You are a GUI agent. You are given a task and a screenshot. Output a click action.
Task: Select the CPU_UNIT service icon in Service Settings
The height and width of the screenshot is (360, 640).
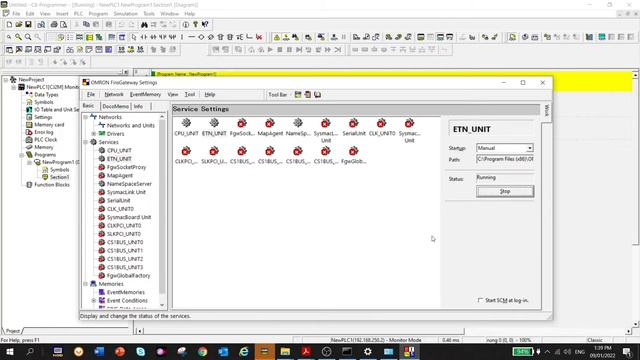[186, 123]
